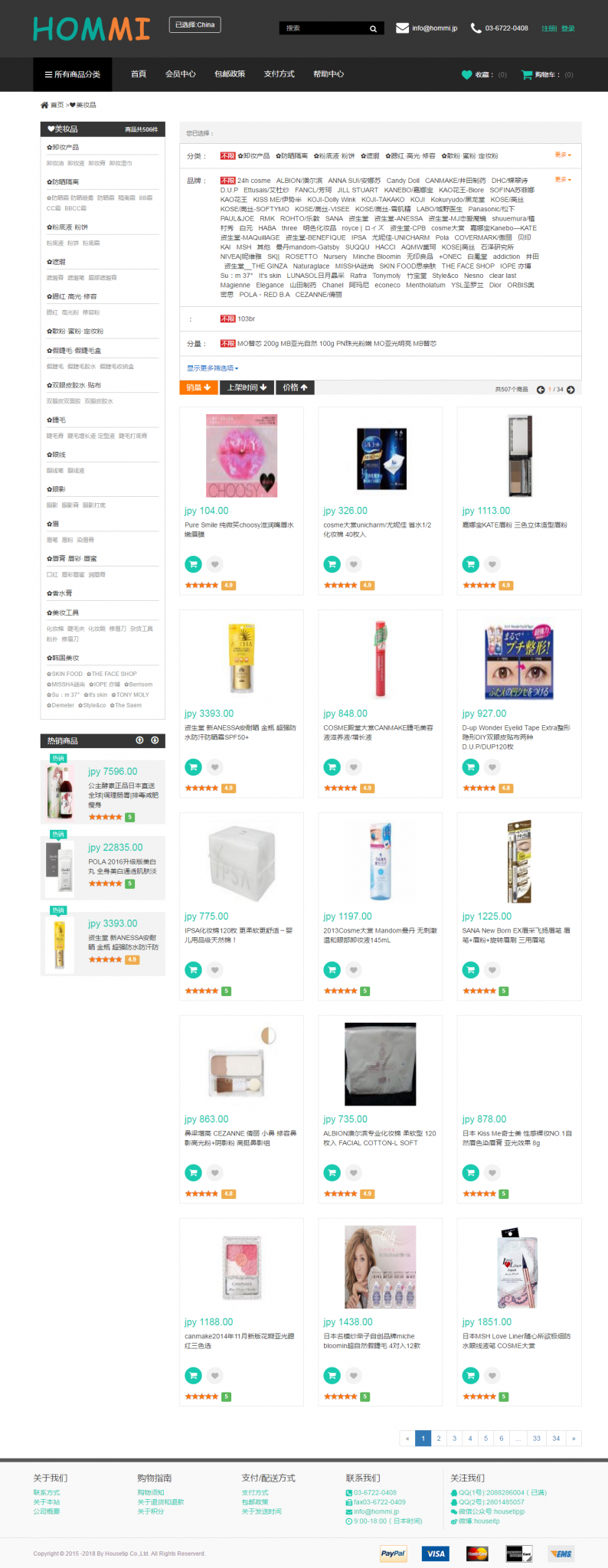
Task: Go to next results page arrow near 1/34
Action: click(x=570, y=390)
